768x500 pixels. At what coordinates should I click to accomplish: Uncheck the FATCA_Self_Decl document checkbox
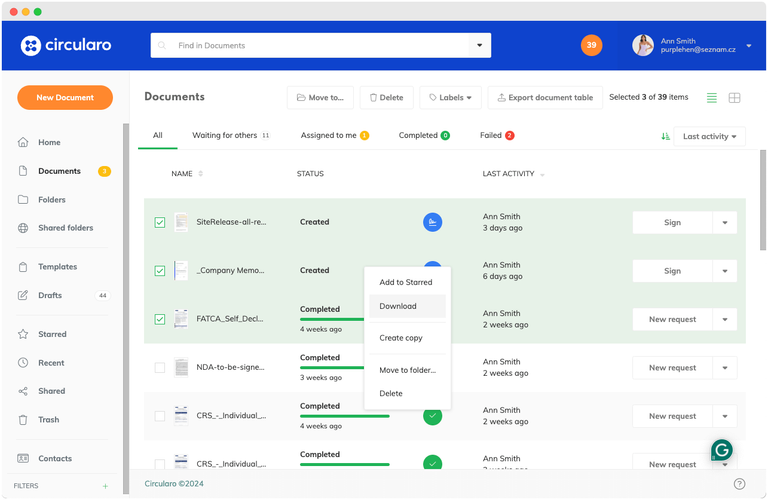click(160, 320)
